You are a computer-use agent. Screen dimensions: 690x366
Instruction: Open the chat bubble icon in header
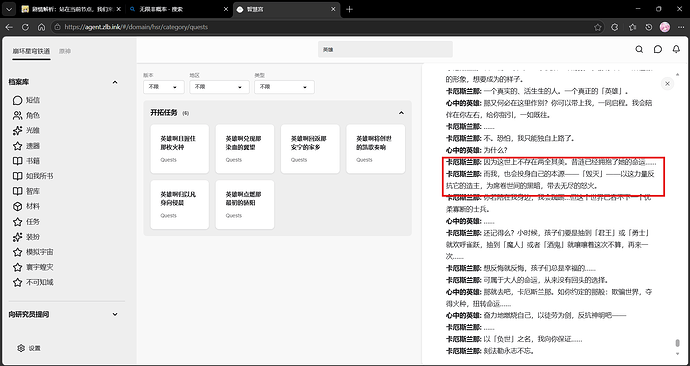click(x=658, y=49)
